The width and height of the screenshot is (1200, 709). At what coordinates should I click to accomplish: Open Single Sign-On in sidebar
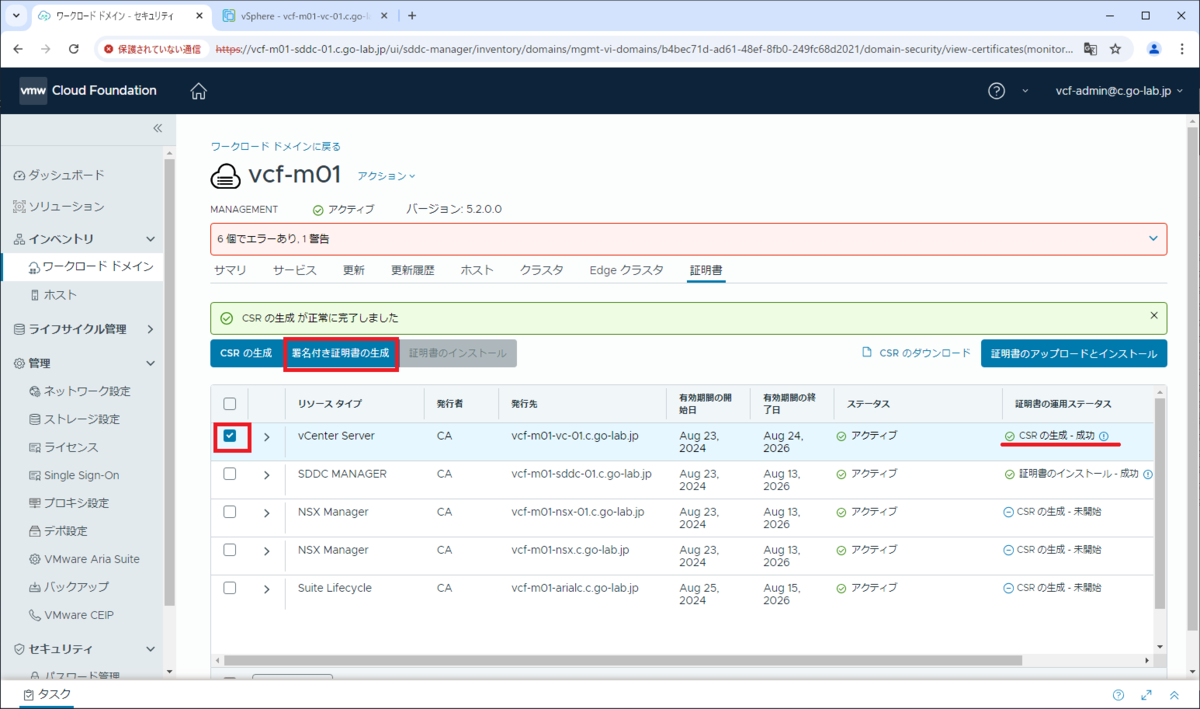(x=74, y=475)
